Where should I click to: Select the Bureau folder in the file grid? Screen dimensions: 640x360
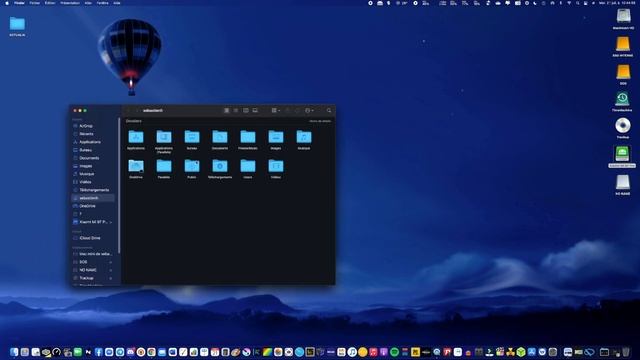[x=192, y=140]
